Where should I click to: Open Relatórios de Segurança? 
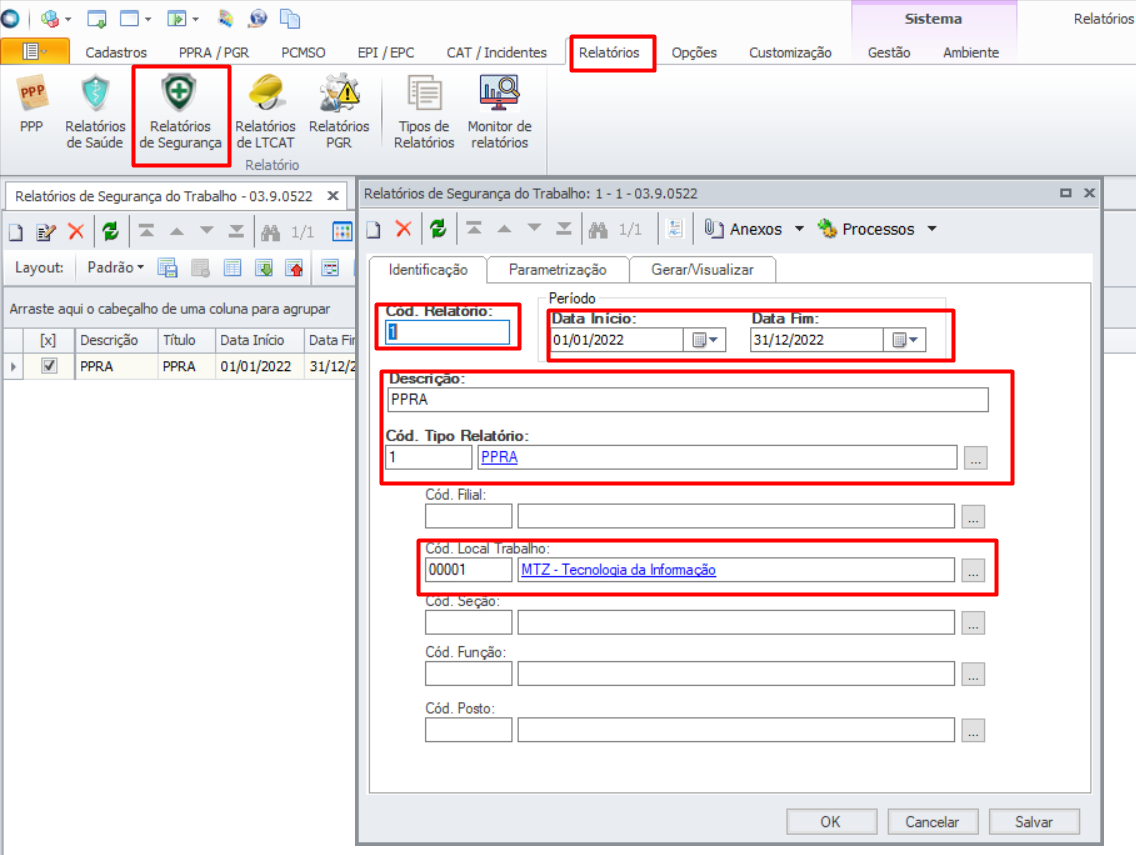point(180,112)
